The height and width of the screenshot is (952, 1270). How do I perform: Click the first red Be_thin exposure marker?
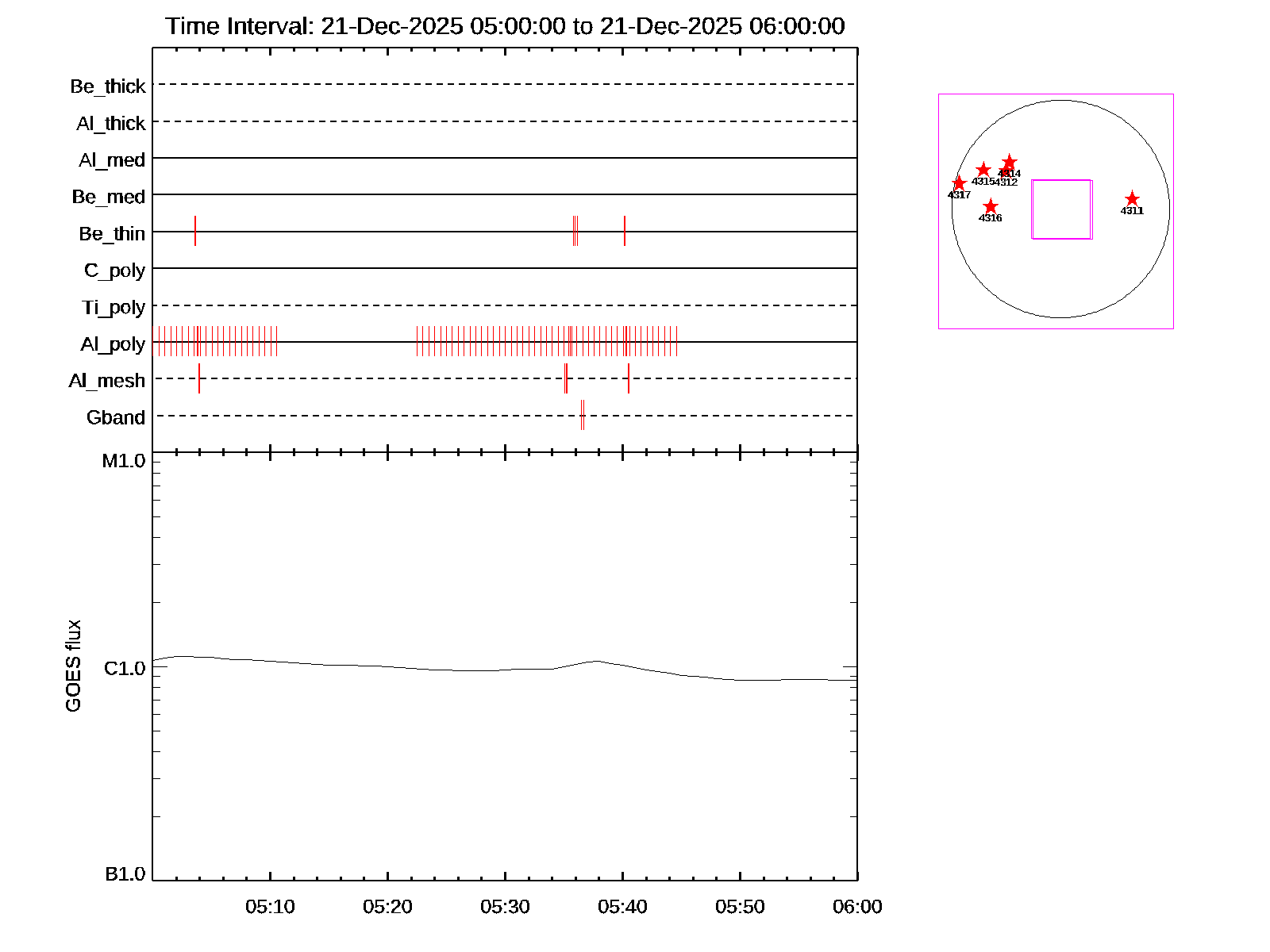pos(195,231)
